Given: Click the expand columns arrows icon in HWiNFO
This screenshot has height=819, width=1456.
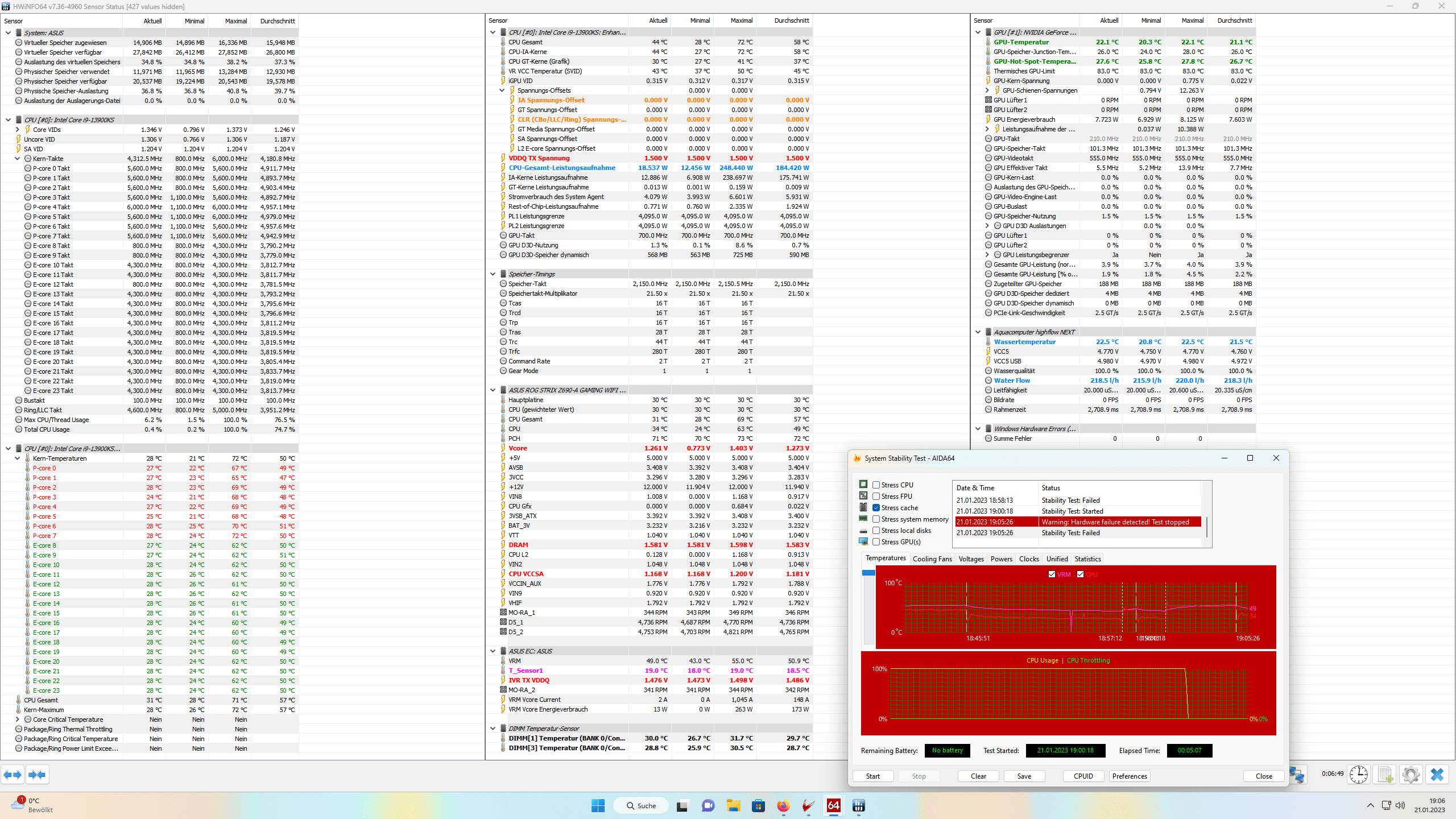Looking at the screenshot, I should click(13, 775).
